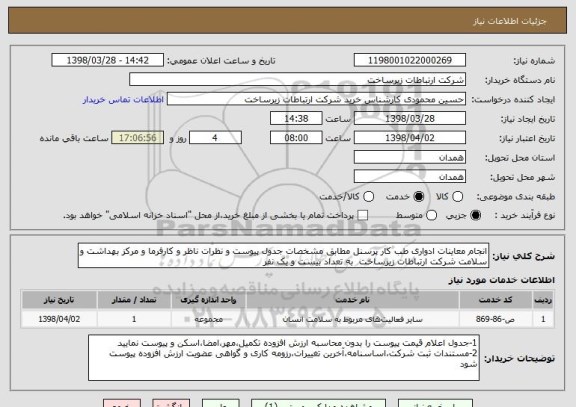Click the توضیحات خریدار notes box
Viewport: 576px width, 407px height.
284,358
